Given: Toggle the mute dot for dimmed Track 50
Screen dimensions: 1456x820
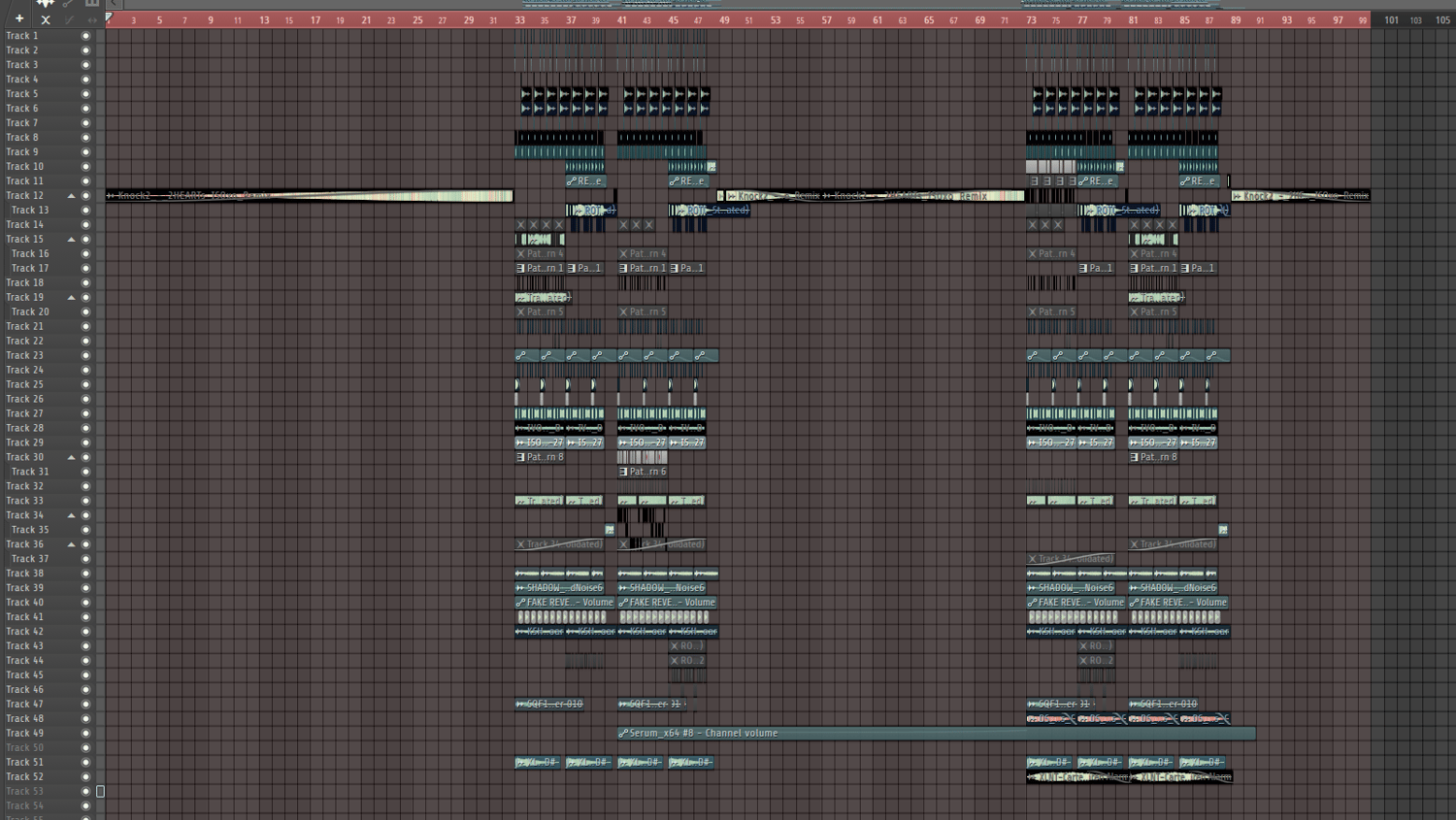Looking at the screenshot, I should click(x=85, y=748).
